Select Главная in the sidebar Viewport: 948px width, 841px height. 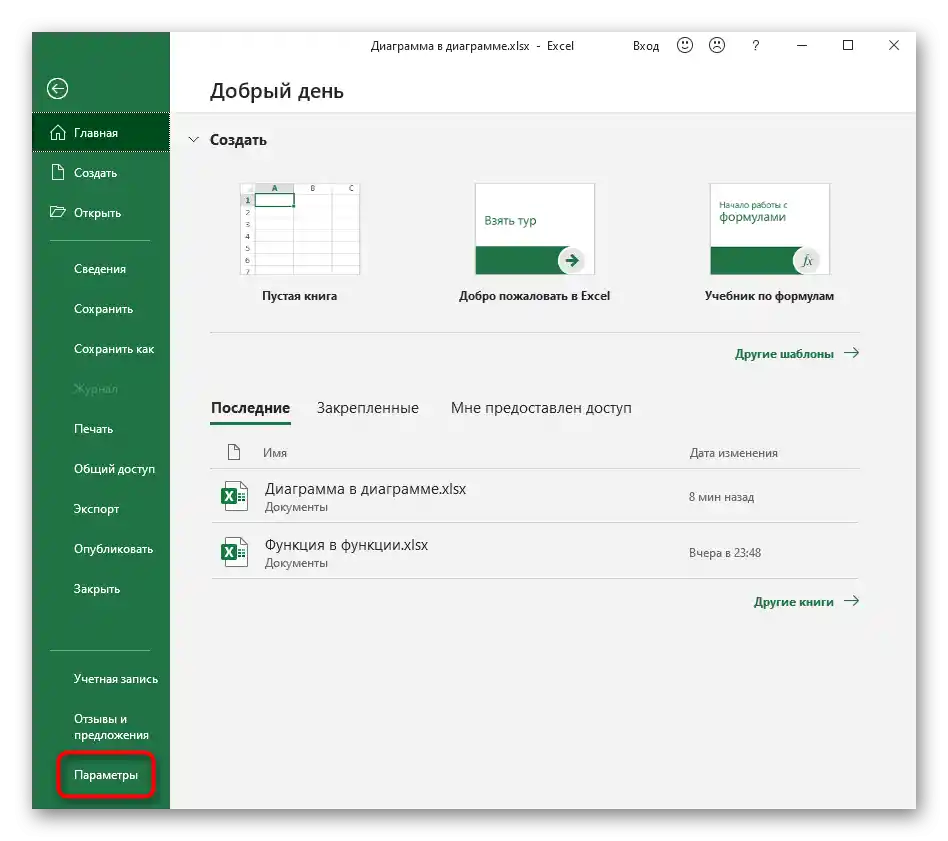[x=101, y=132]
